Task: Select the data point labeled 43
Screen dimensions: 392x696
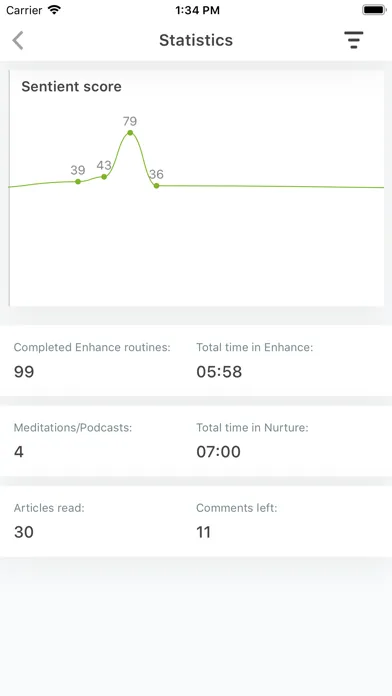Action: 104,177
